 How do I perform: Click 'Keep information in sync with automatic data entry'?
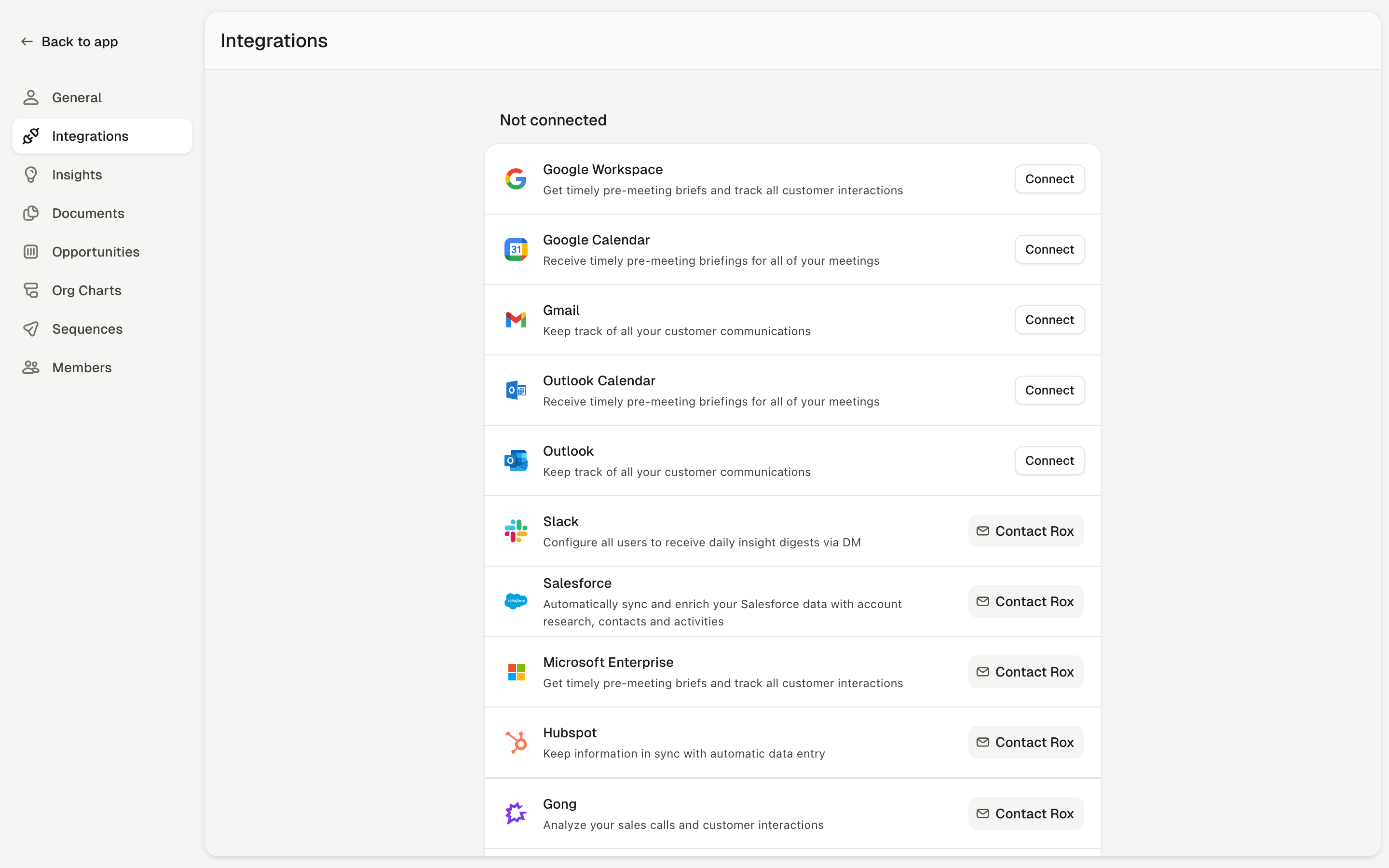point(683,753)
